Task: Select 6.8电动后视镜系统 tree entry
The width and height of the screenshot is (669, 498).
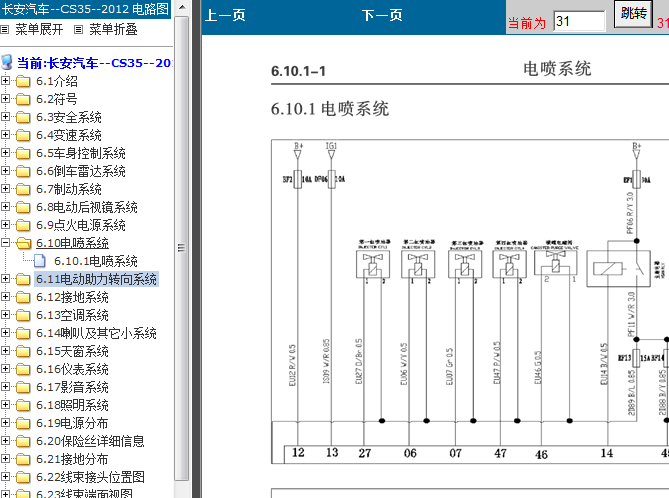Action: tap(87, 207)
